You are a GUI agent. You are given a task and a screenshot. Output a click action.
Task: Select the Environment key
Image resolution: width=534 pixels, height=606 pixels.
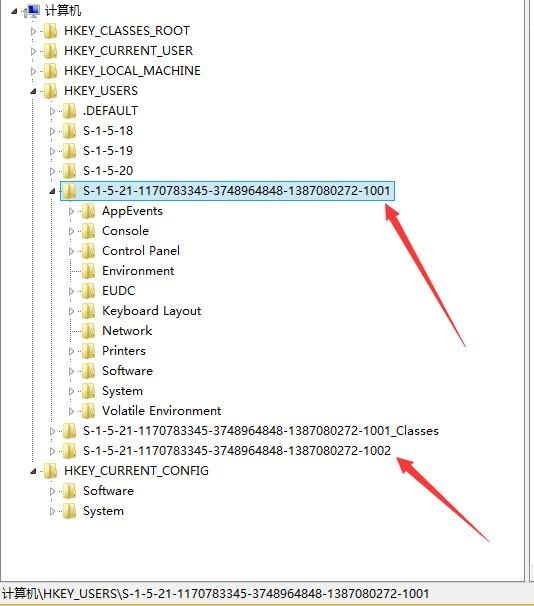click(x=138, y=271)
